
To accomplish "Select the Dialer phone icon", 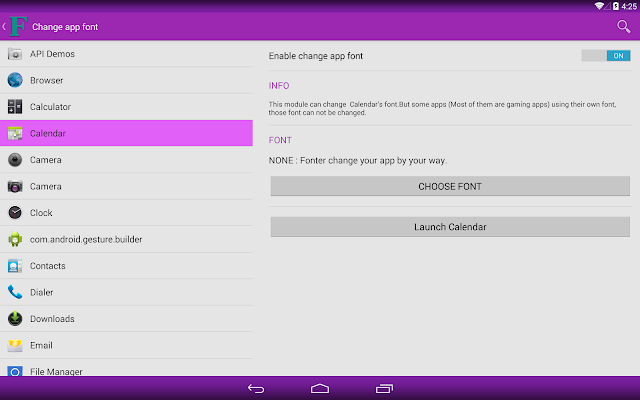I will 15,292.
